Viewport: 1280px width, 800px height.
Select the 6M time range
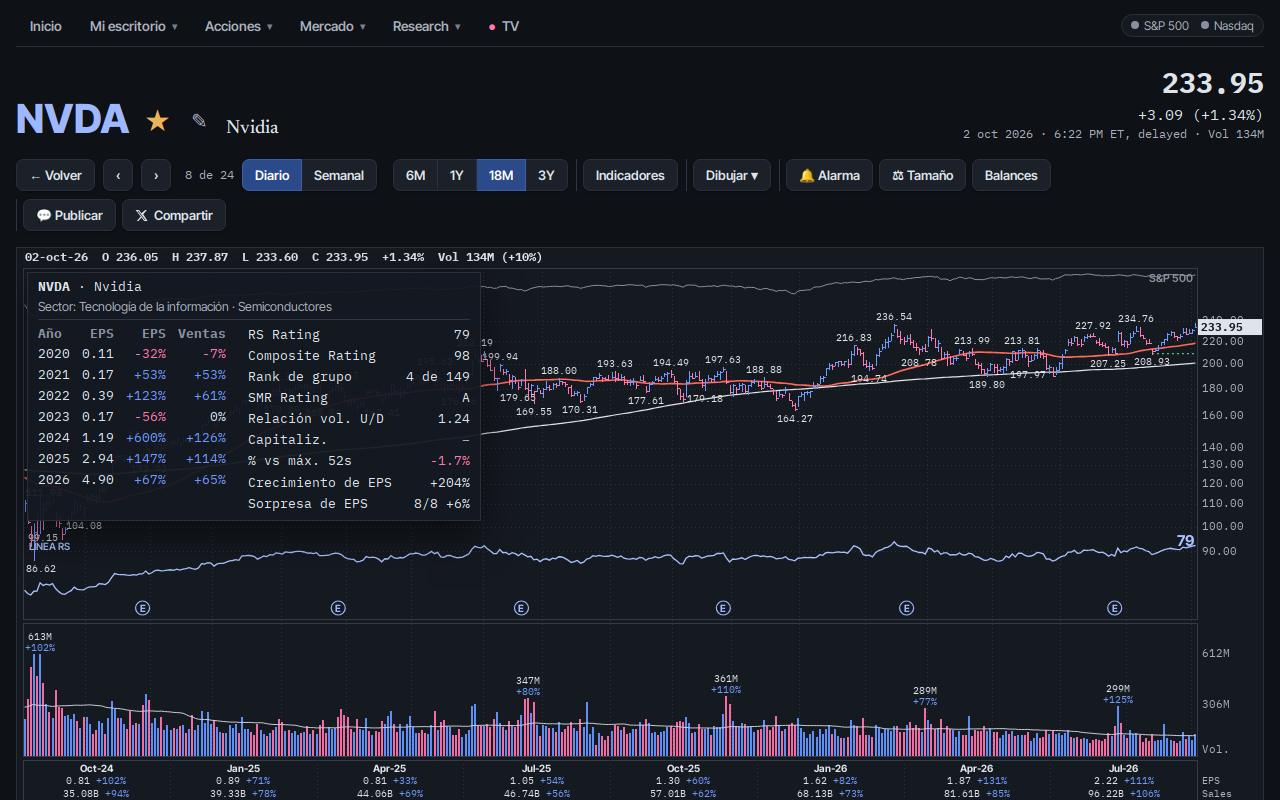click(x=415, y=175)
